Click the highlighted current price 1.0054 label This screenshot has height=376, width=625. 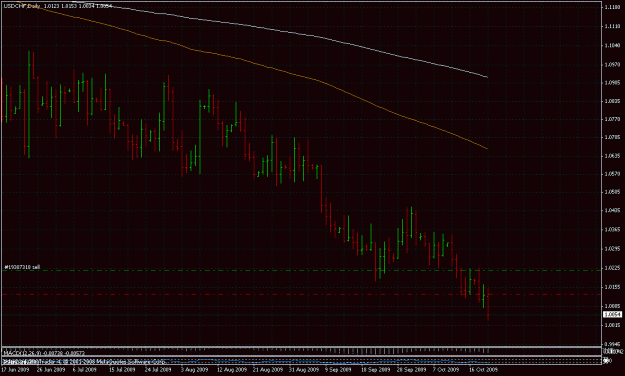[x=613, y=315]
